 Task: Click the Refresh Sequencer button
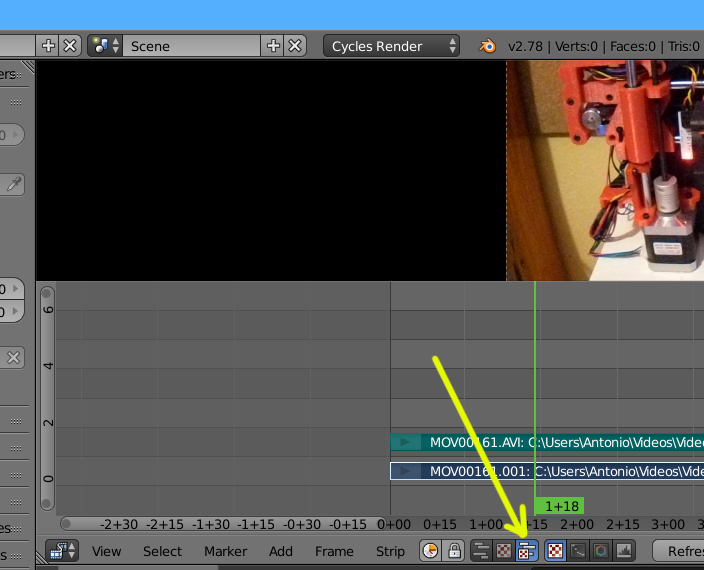pyautogui.click(x=678, y=551)
